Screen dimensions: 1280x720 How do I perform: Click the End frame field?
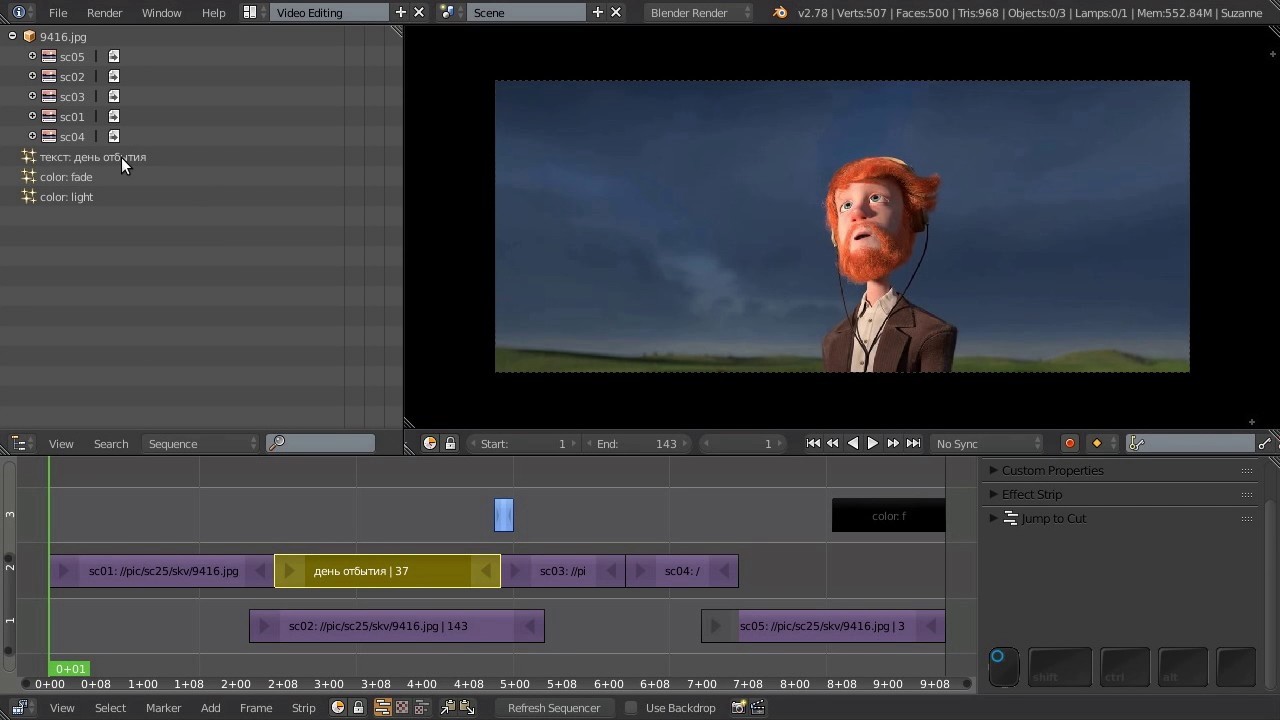pyautogui.click(x=637, y=444)
